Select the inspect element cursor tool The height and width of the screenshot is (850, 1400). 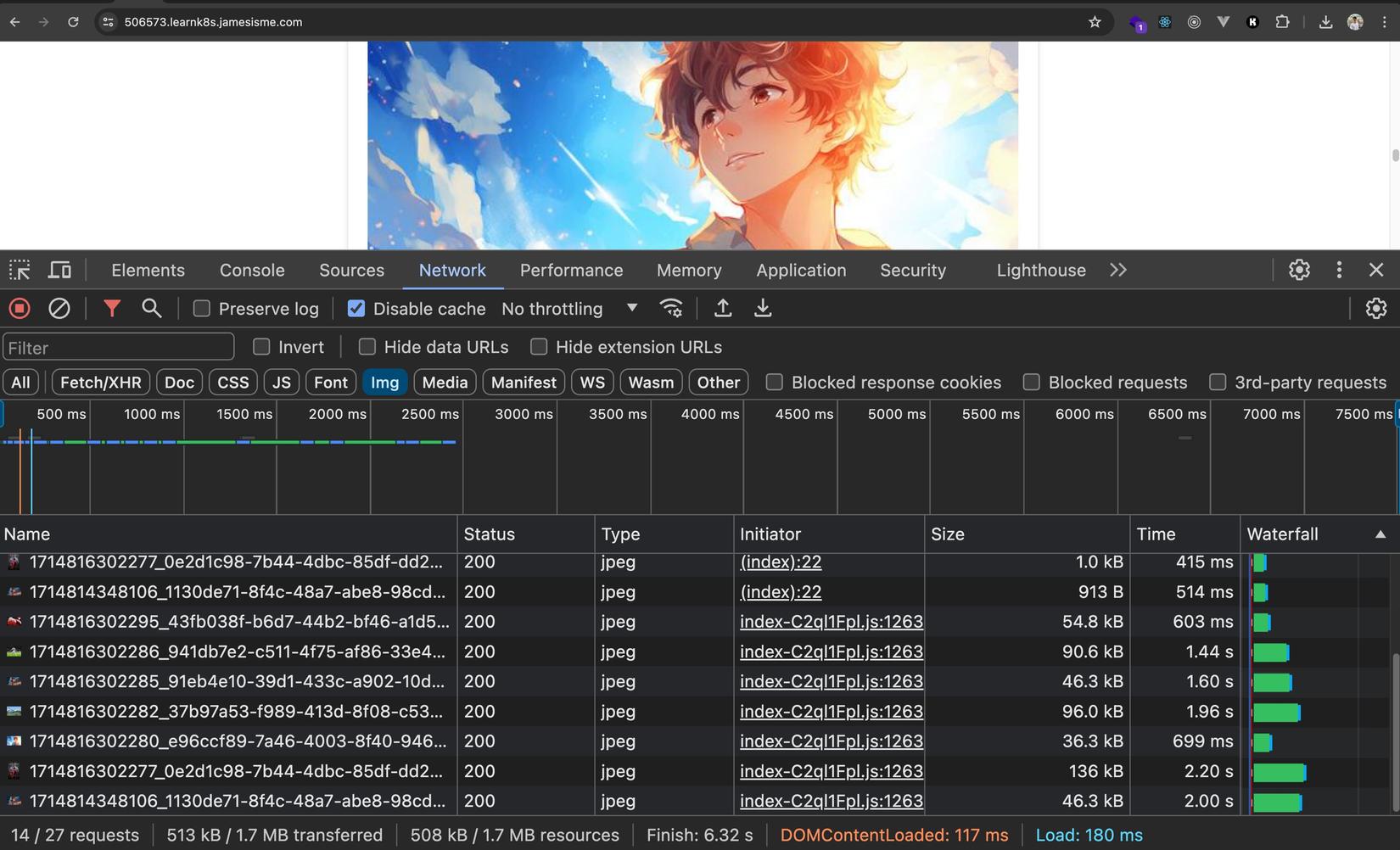pyautogui.click(x=20, y=269)
